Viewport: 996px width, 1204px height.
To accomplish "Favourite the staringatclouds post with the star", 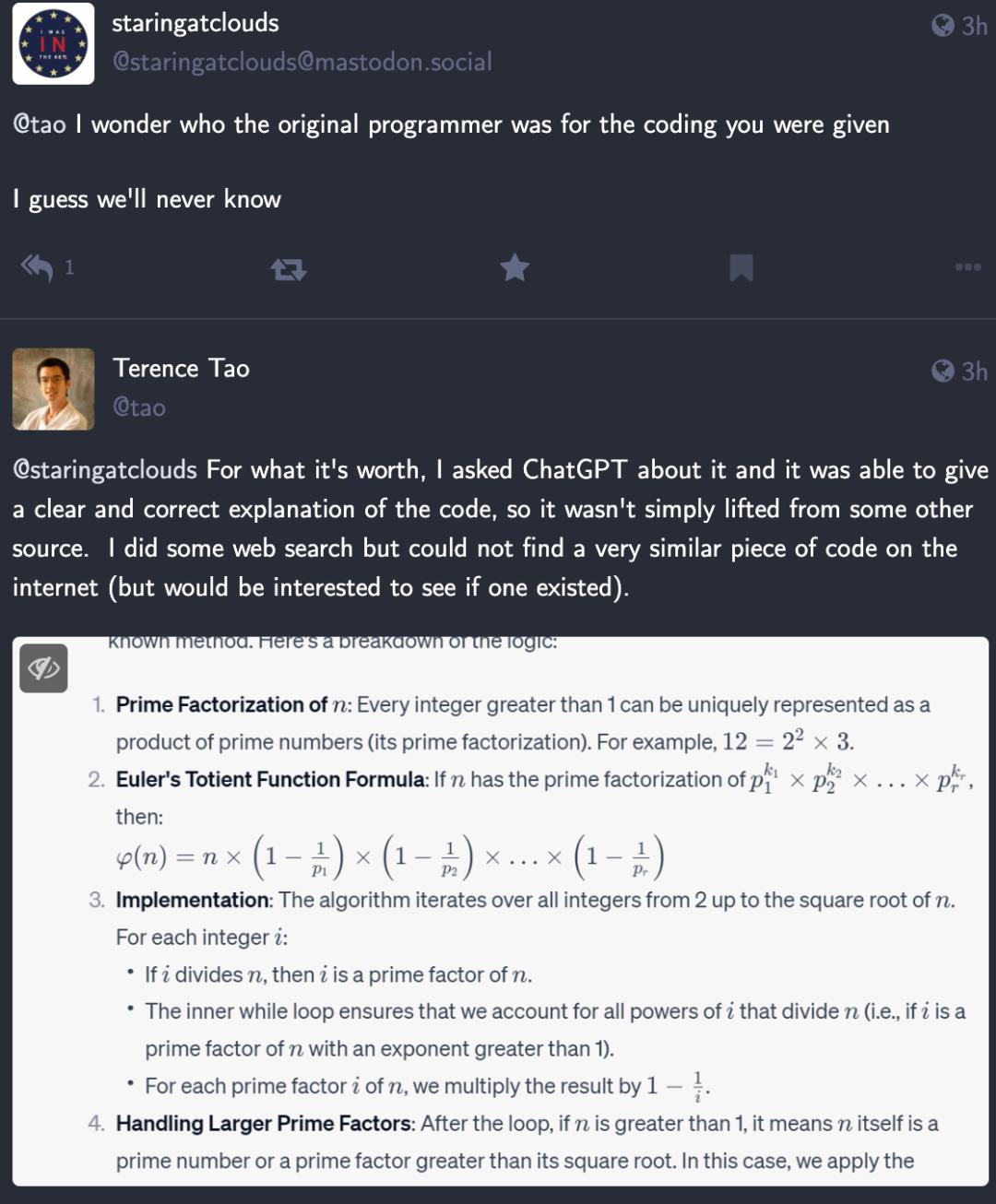I will [x=515, y=267].
